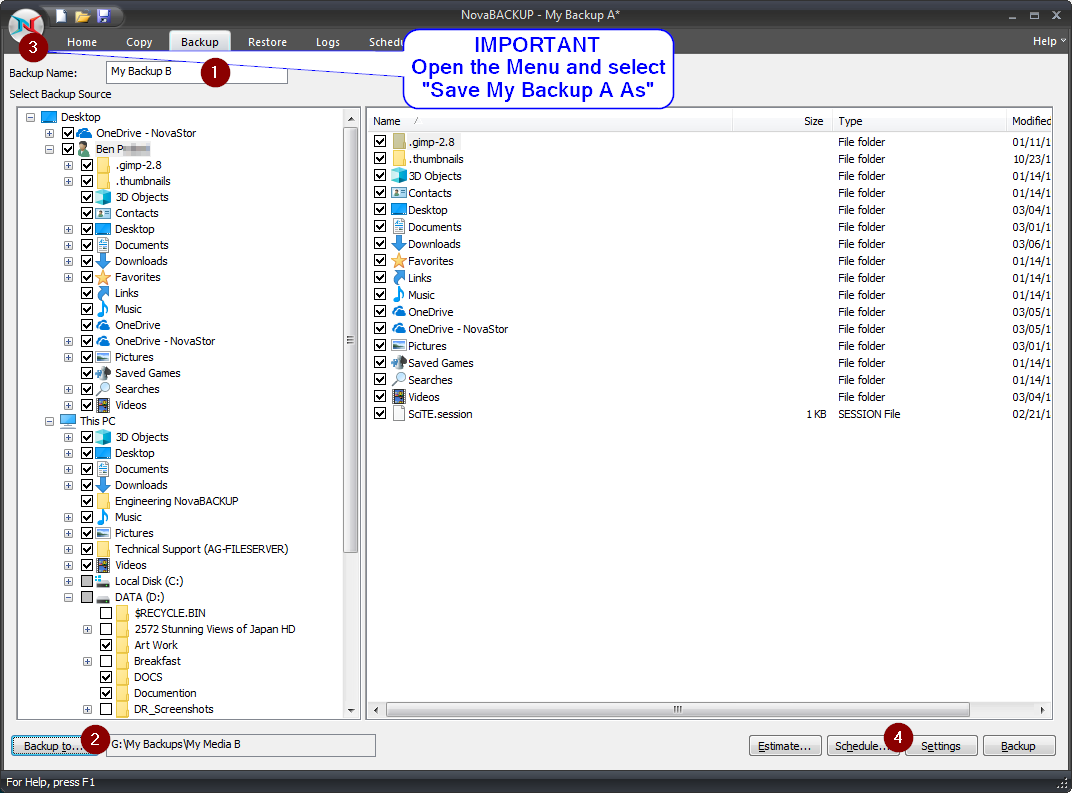Collapse the DATA (D:) tree node
The height and width of the screenshot is (793, 1072).
click(68, 597)
